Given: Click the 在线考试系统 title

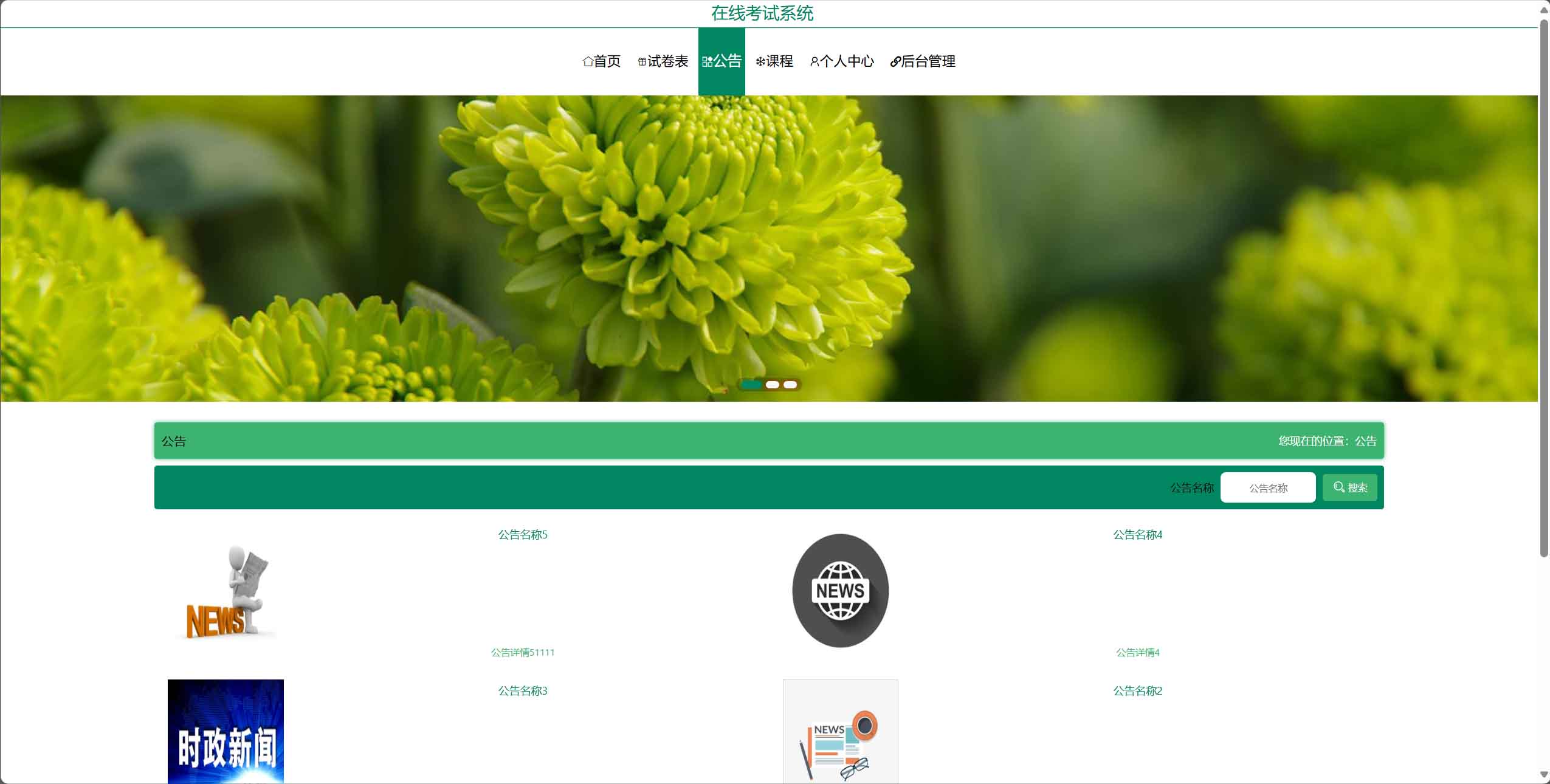Looking at the screenshot, I should tap(762, 13).
